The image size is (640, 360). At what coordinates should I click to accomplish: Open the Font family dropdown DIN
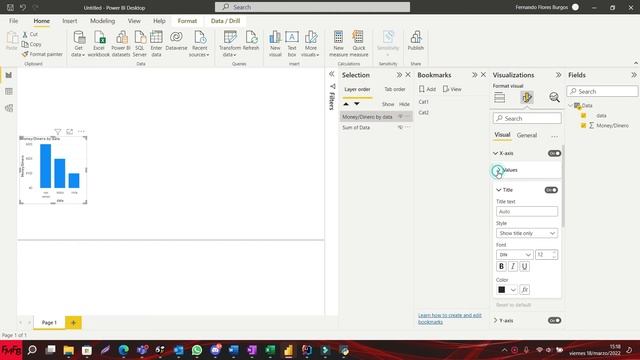point(514,255)
